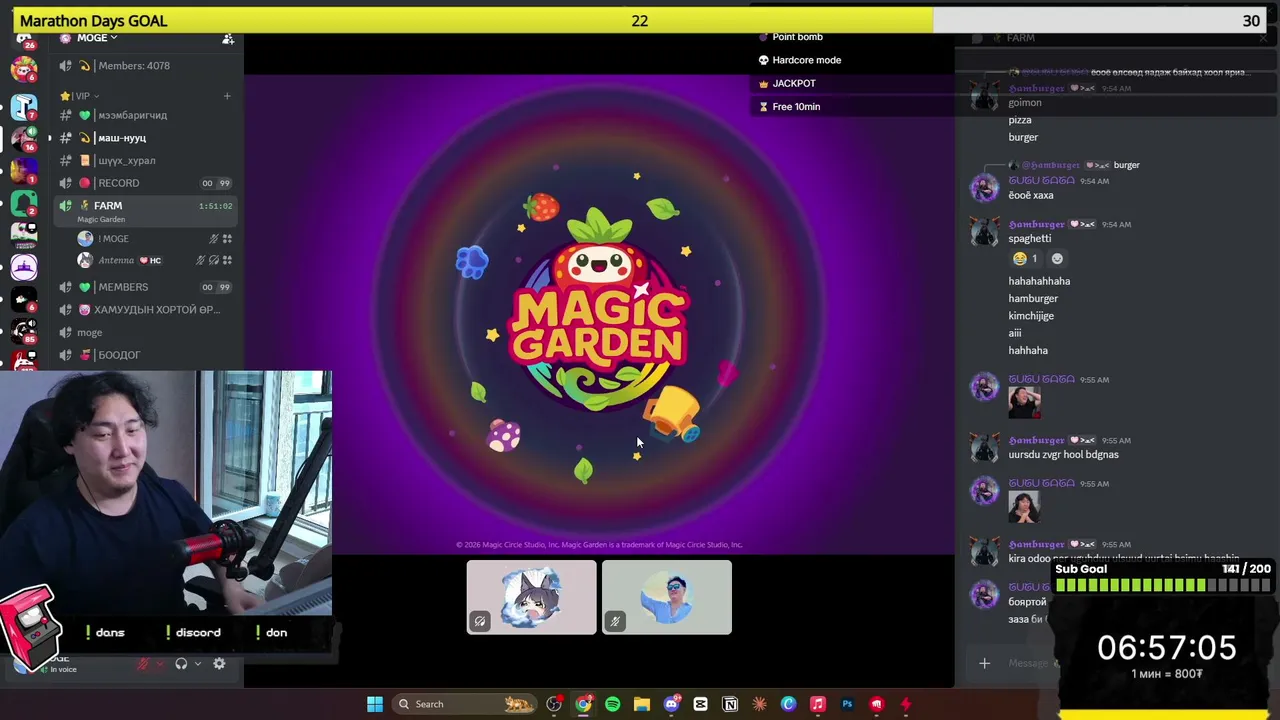Viewport: 1280px width, 720px height.
Task: Click the cat-girl avatar participant tile
Action: [531, 597]
